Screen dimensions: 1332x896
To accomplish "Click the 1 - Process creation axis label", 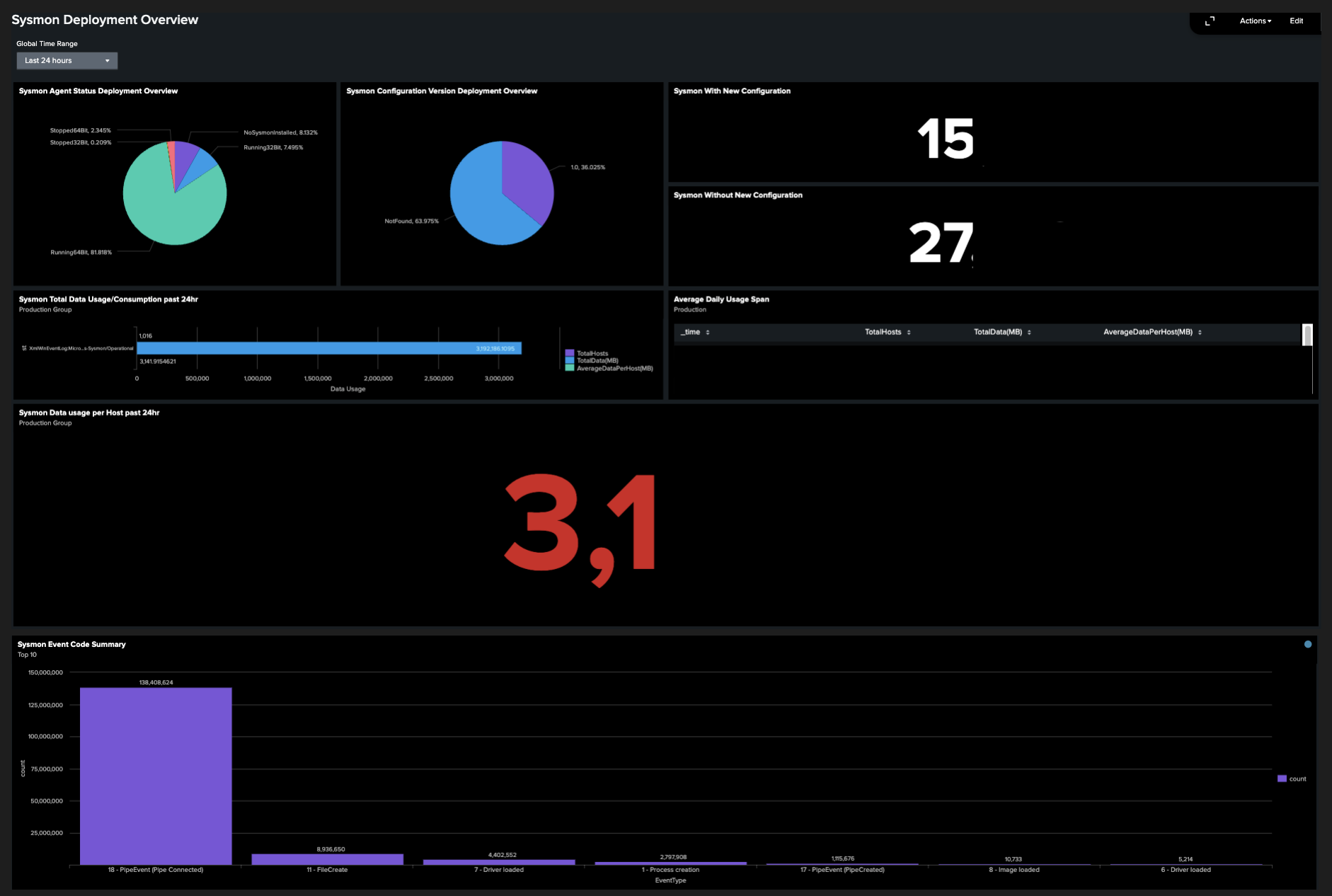I will tap(670, 870).
